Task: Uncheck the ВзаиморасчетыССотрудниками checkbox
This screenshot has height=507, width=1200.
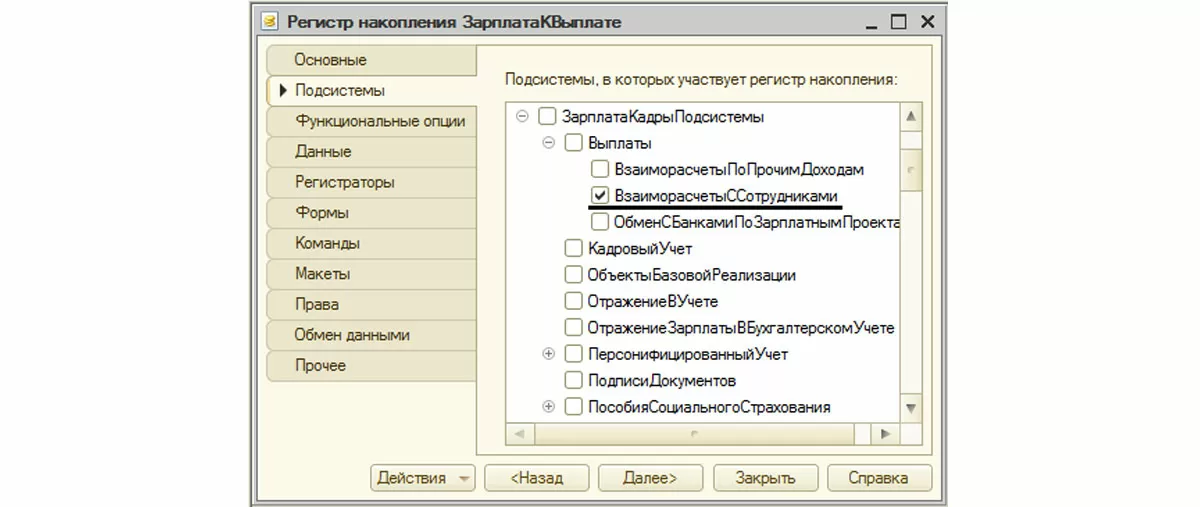Action: tap(600, 196)
